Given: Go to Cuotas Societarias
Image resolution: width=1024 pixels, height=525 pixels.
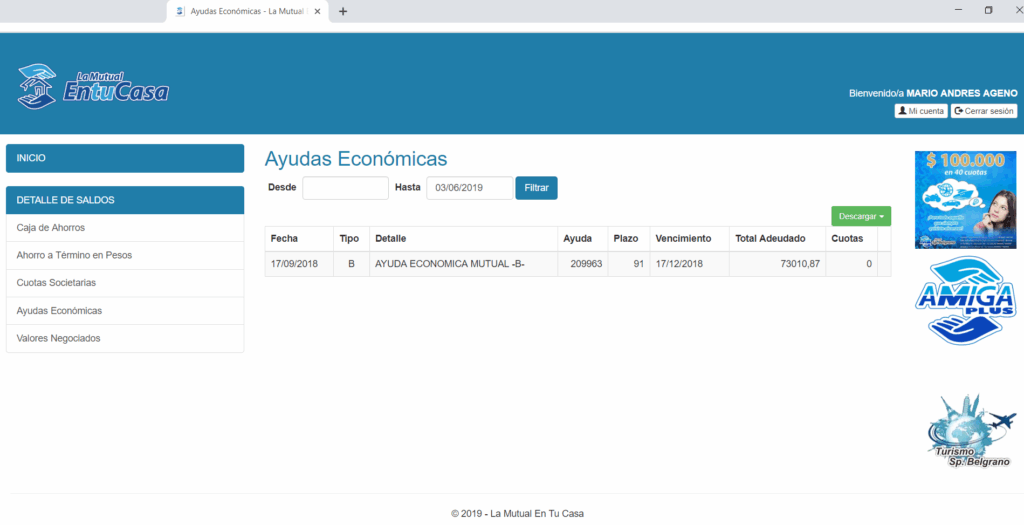Looking at the screenshot, I should tap(125, 283).
